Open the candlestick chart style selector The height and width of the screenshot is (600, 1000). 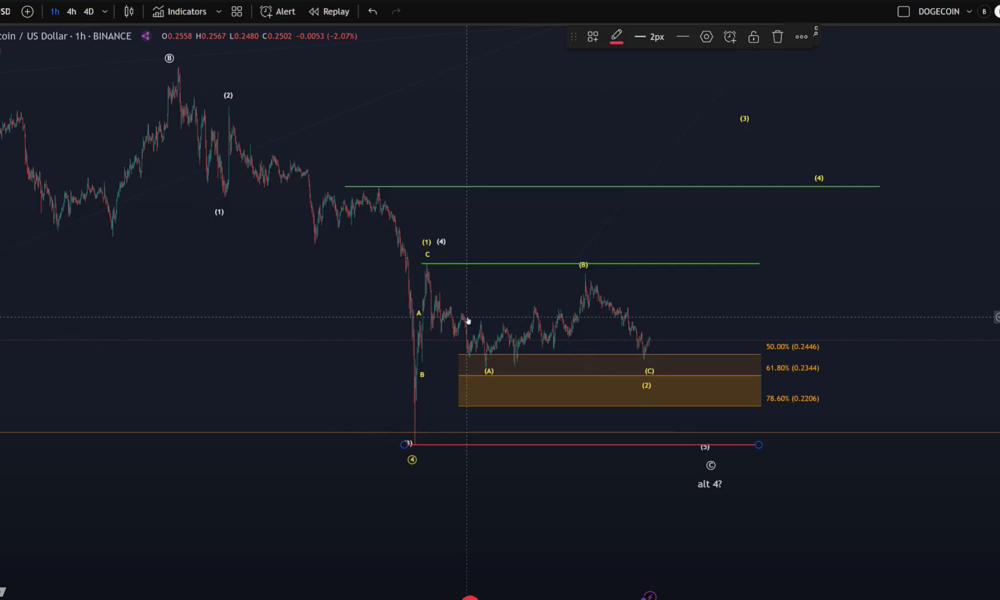[x=128, y=12]
